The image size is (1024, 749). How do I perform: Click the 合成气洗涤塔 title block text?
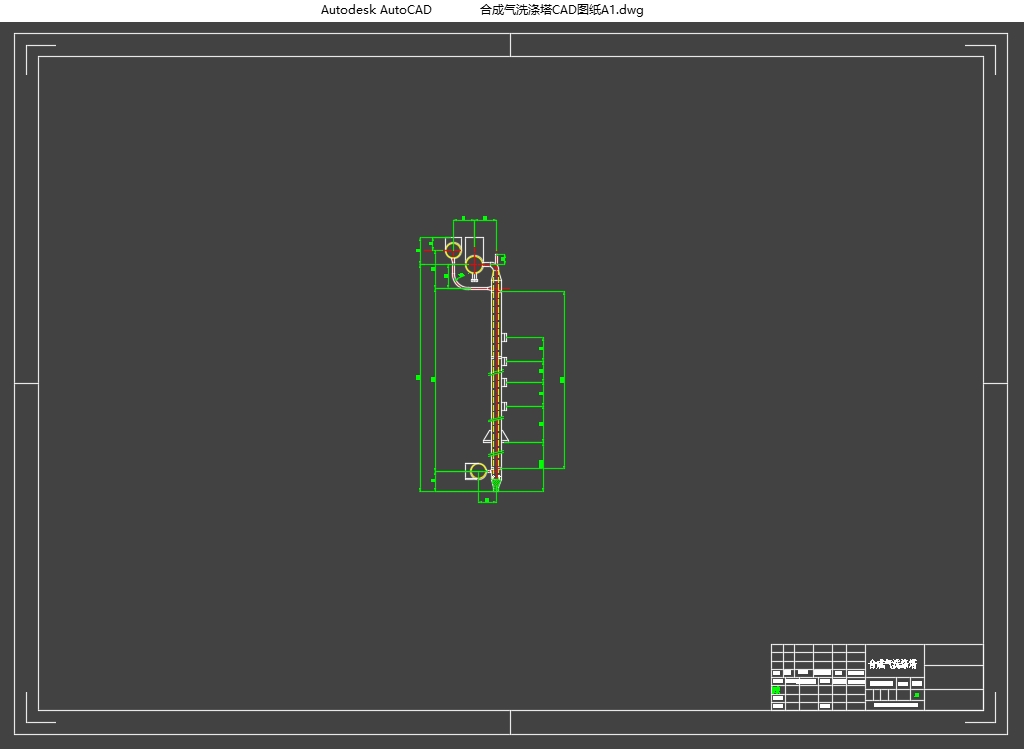click(x=893, y=664)
